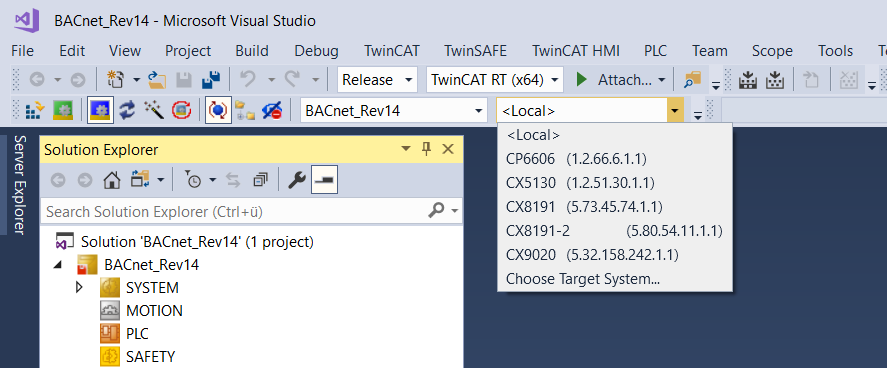The image size is (887, 368).
Task: Toggle the blue TwinCAT Config Mode icon
Action: tap(100, 110)
